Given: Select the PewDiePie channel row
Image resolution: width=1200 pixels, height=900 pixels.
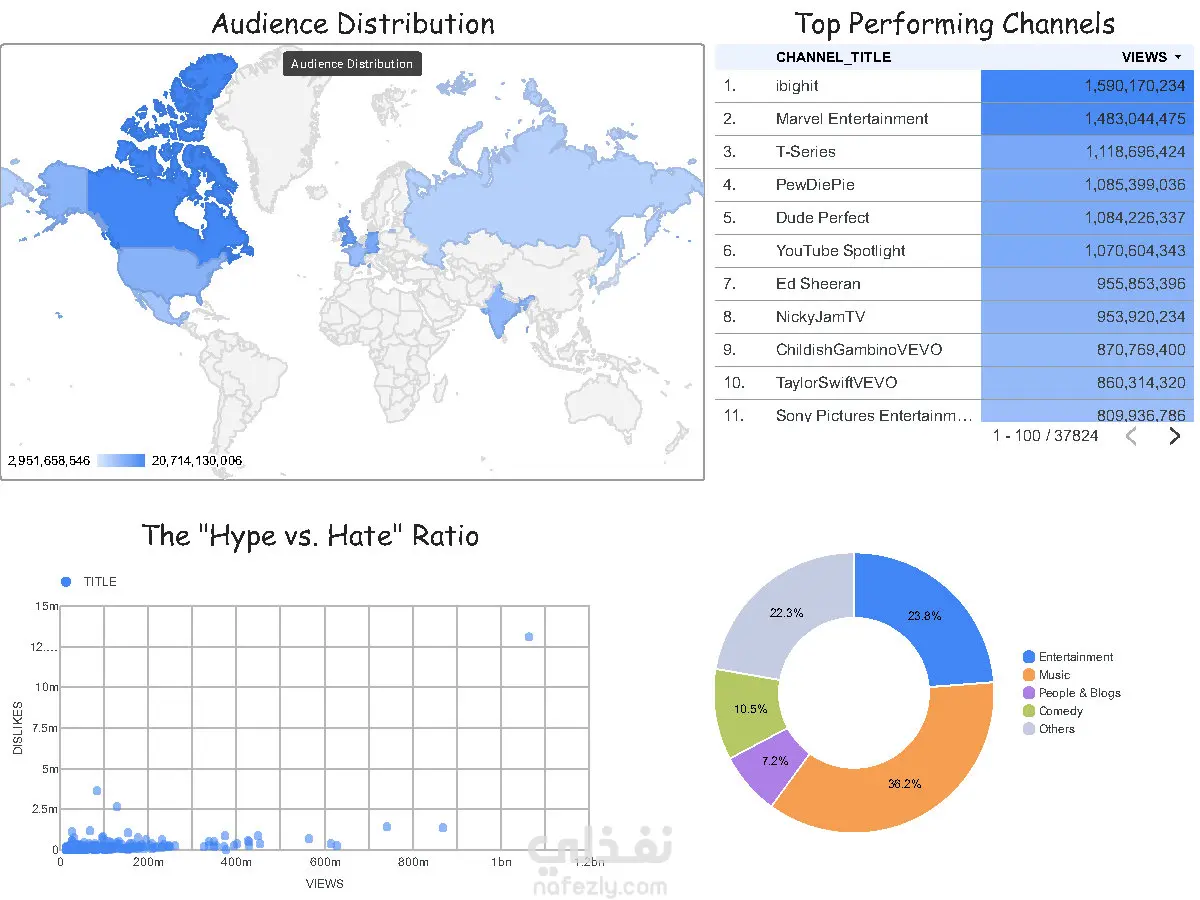Looking at the screenshot, I should 955,185.
